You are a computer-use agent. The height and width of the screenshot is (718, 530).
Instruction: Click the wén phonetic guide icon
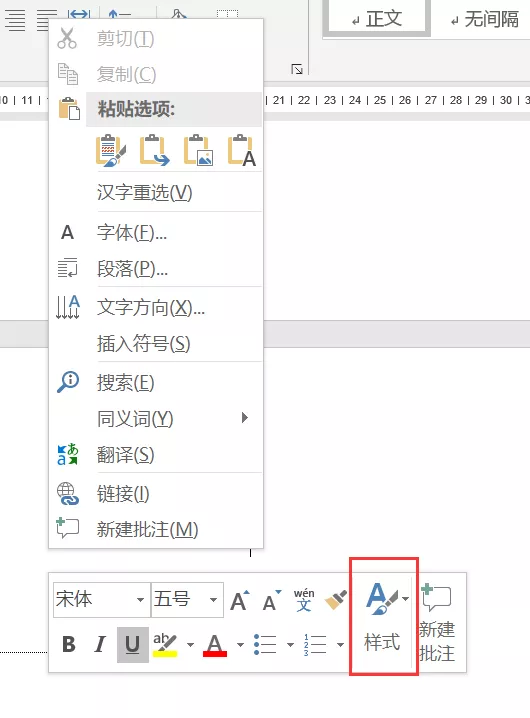pos(304,599)
